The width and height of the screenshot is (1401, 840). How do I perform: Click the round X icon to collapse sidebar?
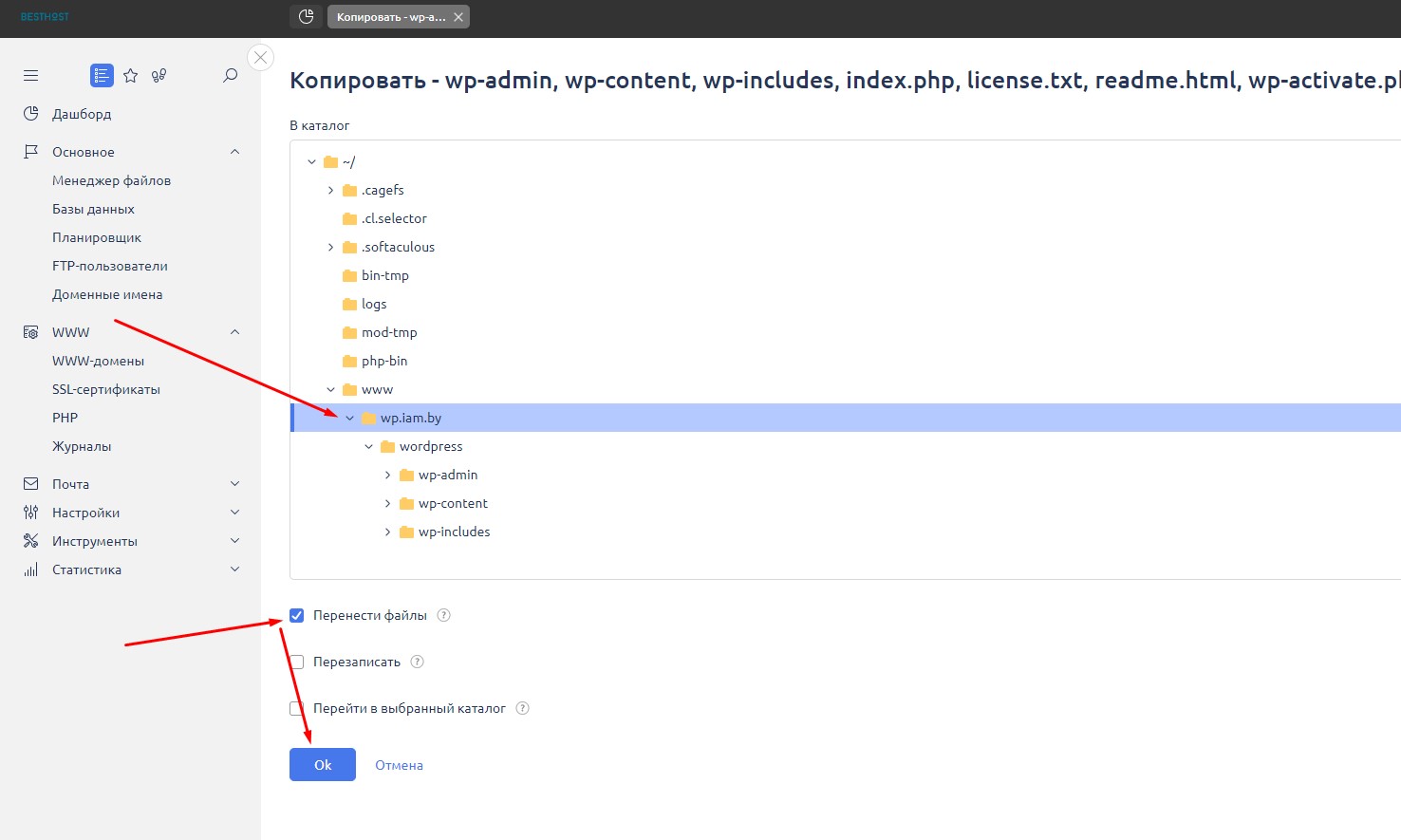[260, 58]
